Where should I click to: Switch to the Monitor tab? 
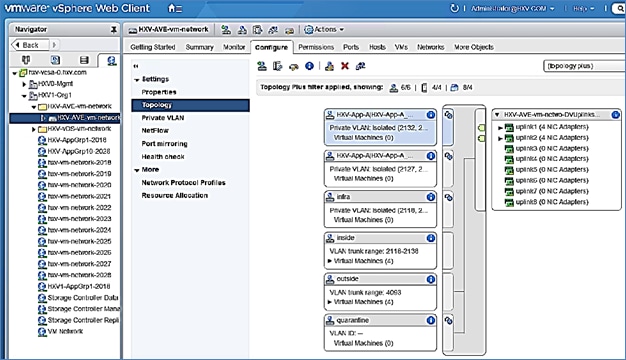234,47
